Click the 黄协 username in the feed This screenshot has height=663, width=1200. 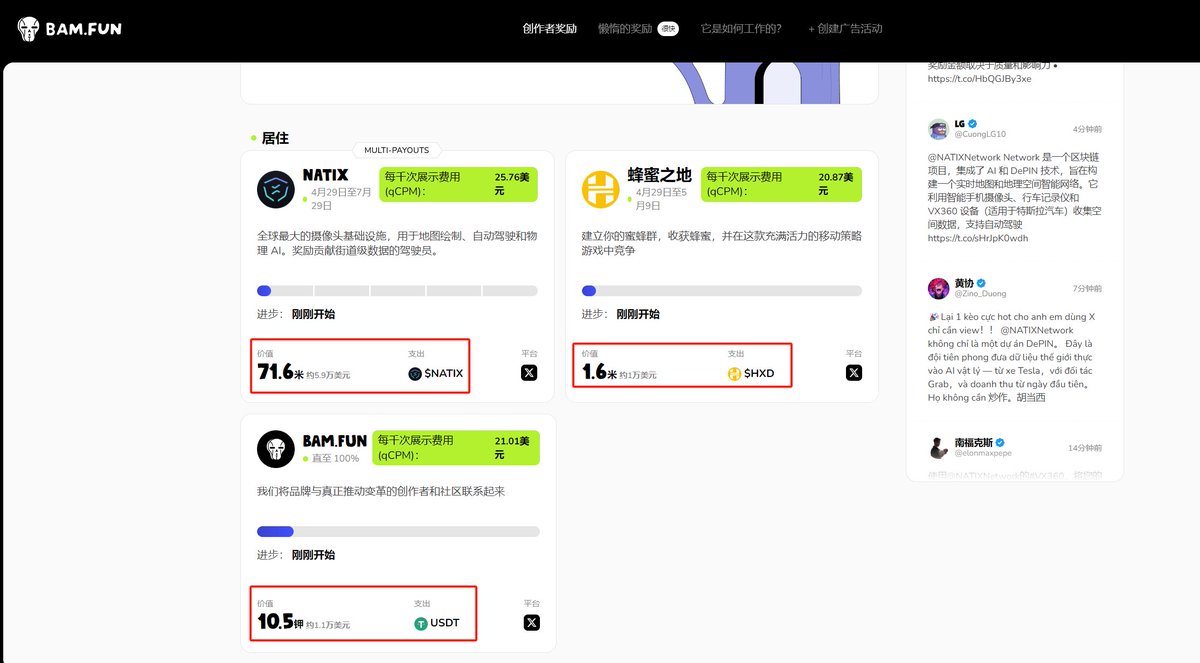pyautogui.click(x=964, y=283)
